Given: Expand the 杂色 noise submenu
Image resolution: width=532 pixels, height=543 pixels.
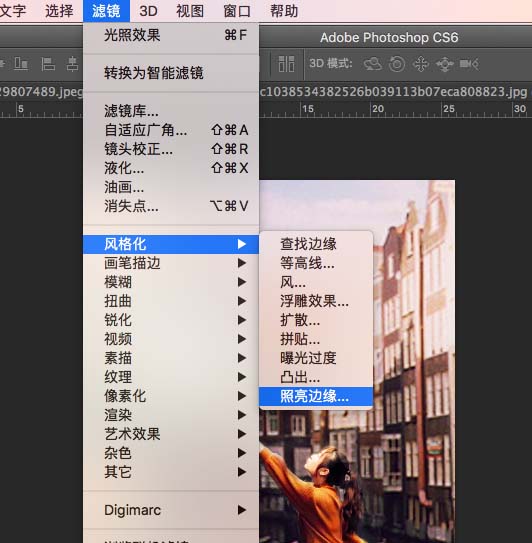Looking at the screenshot, I should pyautogui.click(x=171, y=453).
